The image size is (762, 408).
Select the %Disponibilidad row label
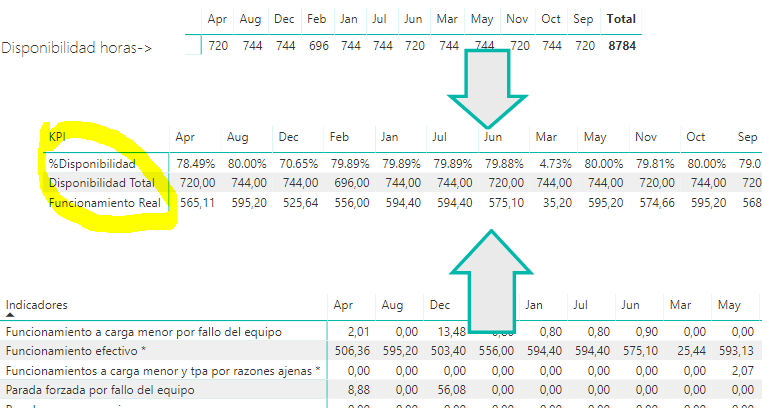(92, 164)
